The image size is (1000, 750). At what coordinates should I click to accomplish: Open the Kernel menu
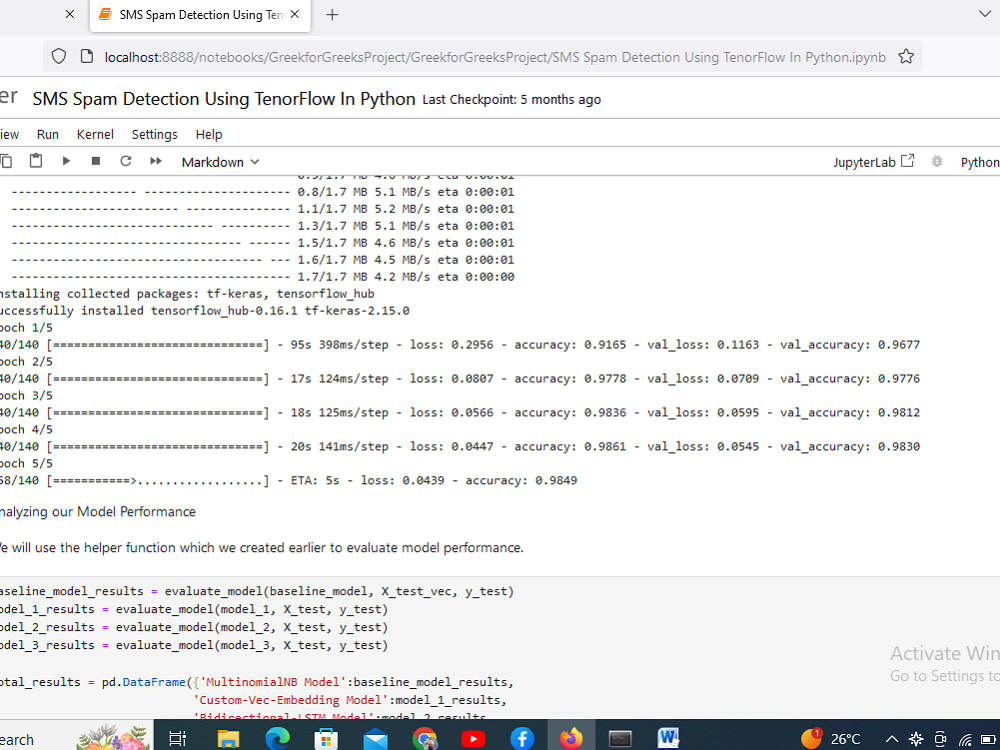(95, 134)
